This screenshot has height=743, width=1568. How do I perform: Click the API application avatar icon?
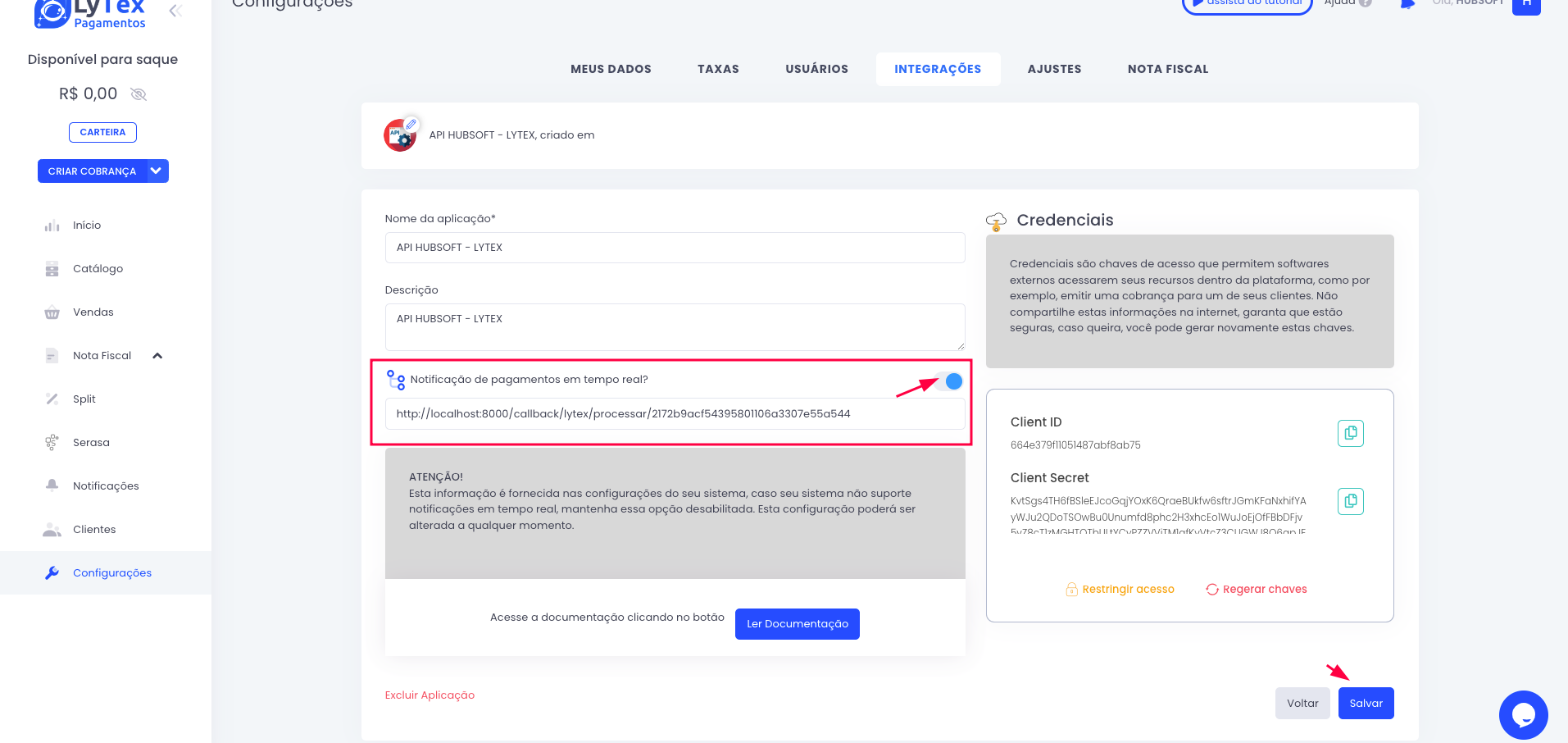(x=400, y=136)
